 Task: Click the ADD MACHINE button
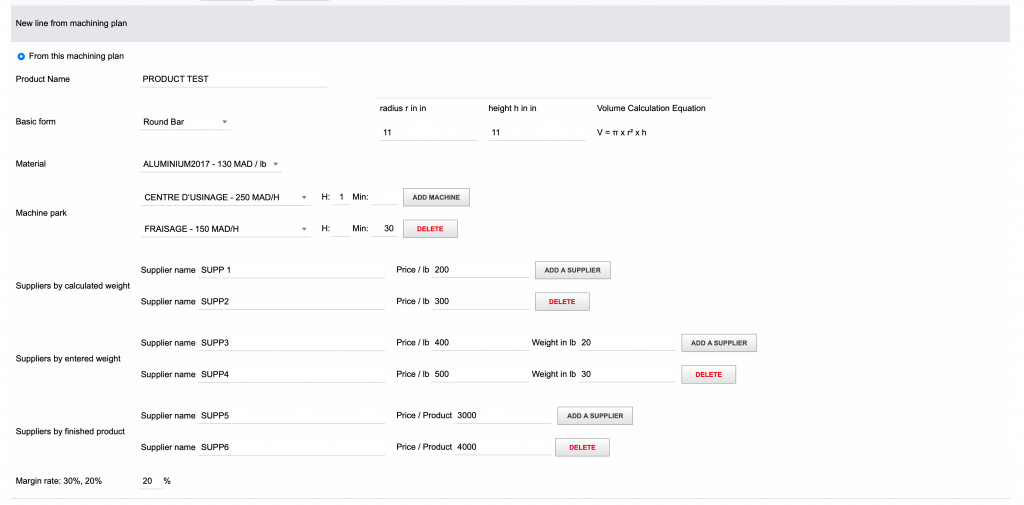(x=436, y=198)
